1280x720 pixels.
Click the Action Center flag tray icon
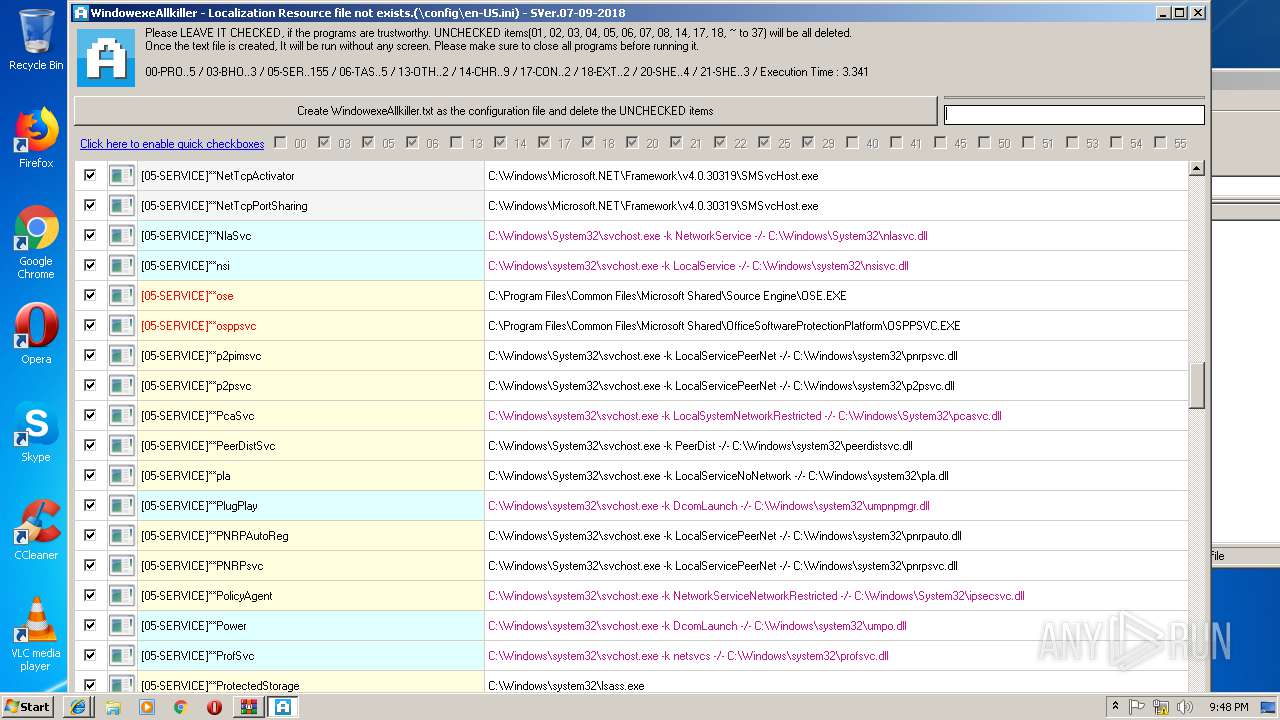pos(1137,707)
